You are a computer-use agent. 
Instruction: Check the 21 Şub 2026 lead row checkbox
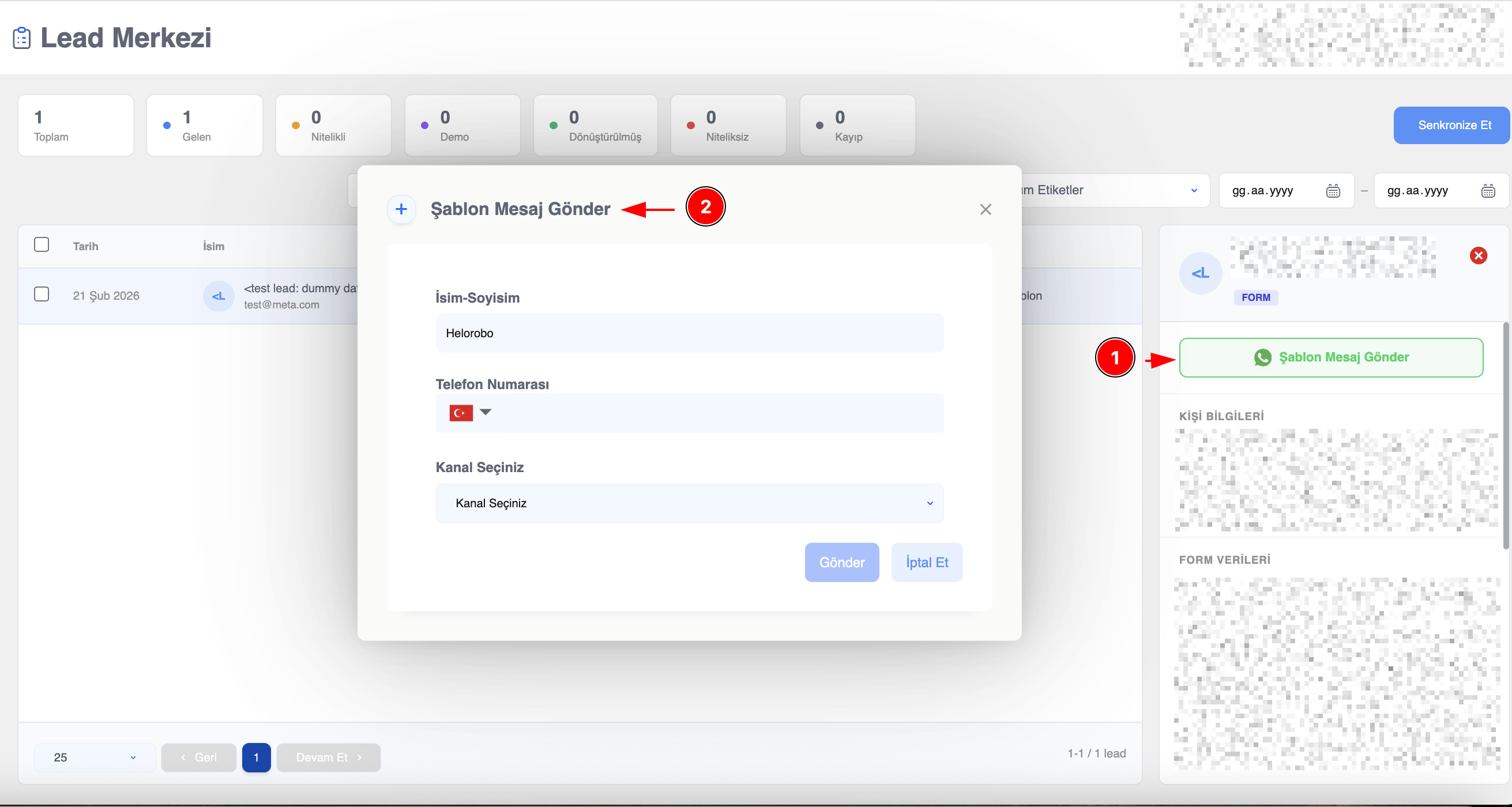click(42, 294)
